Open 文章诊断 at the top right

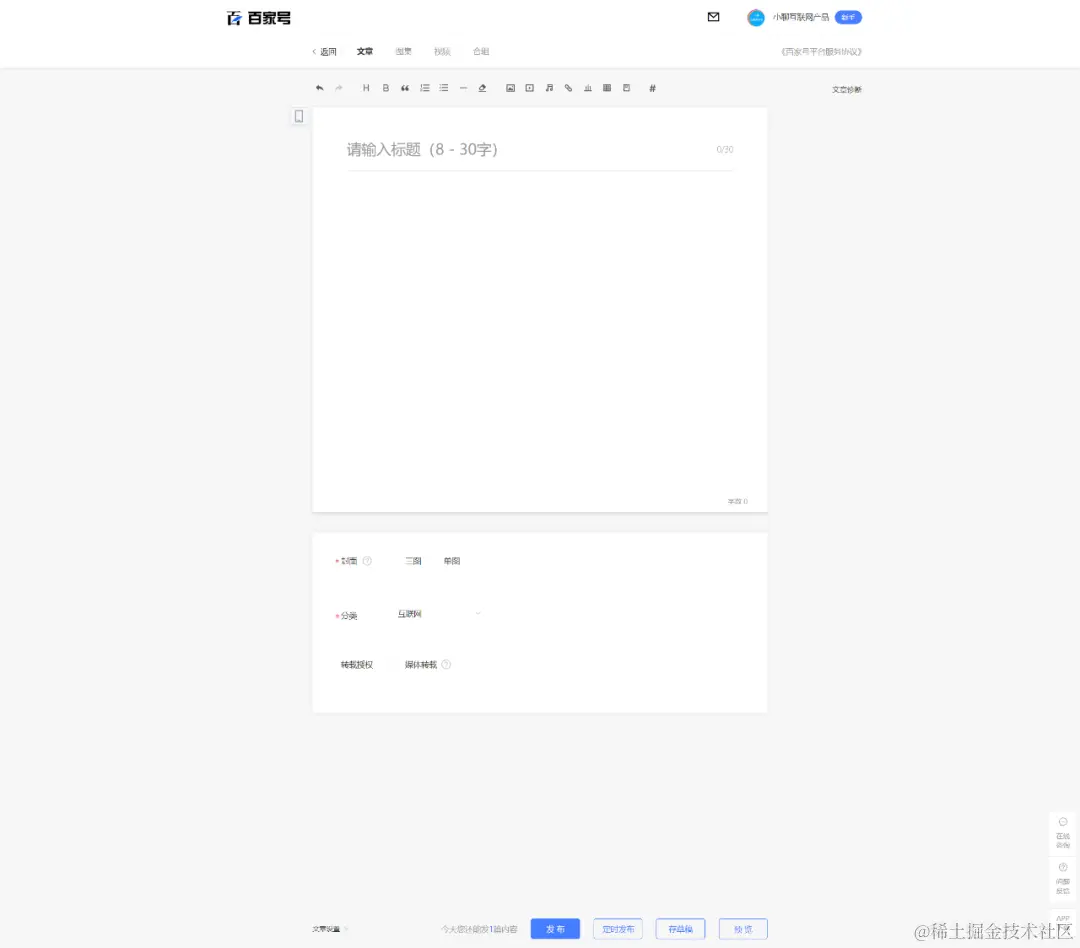[x=847, y=90]
